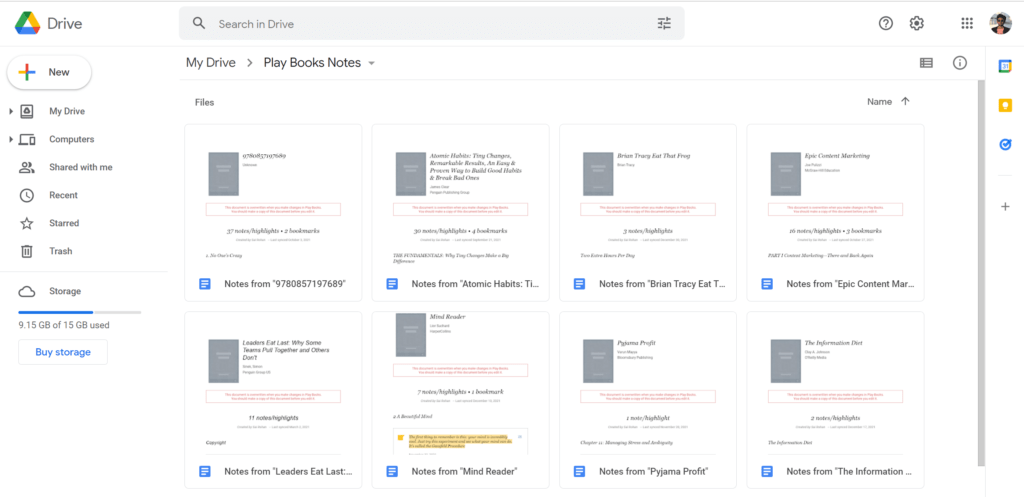Viewport: 1024px width, 497px height.
Task: Open thumbnail of Leaders Eat Last notes
Action: pyautogui.click(x=273, y=383)
